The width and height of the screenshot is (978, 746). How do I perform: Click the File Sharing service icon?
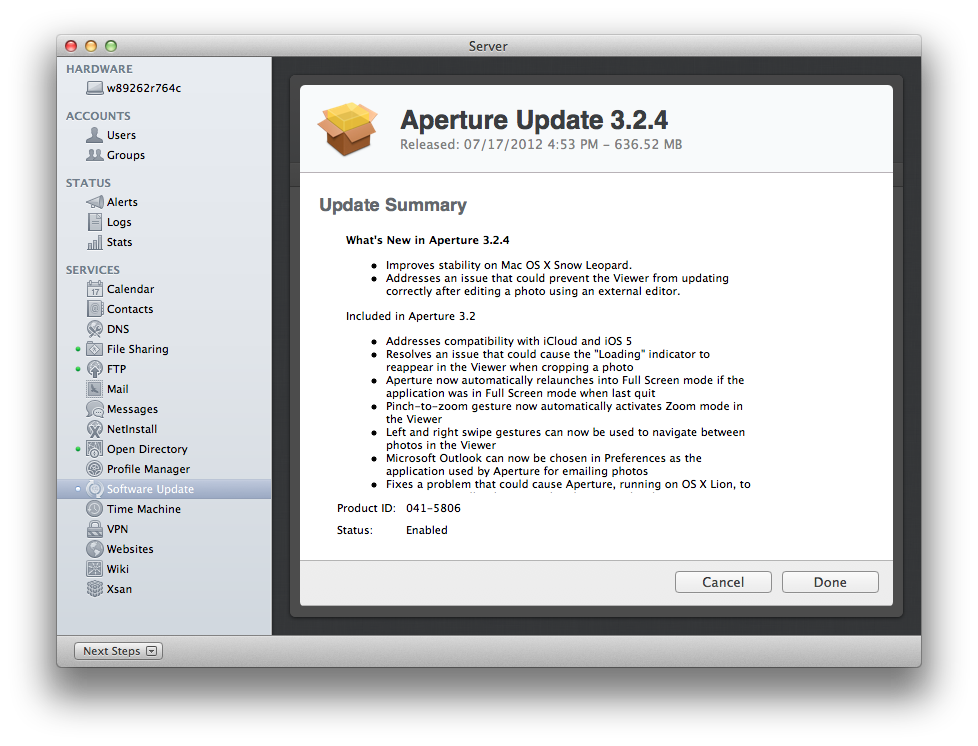click(x=95, y=349)
